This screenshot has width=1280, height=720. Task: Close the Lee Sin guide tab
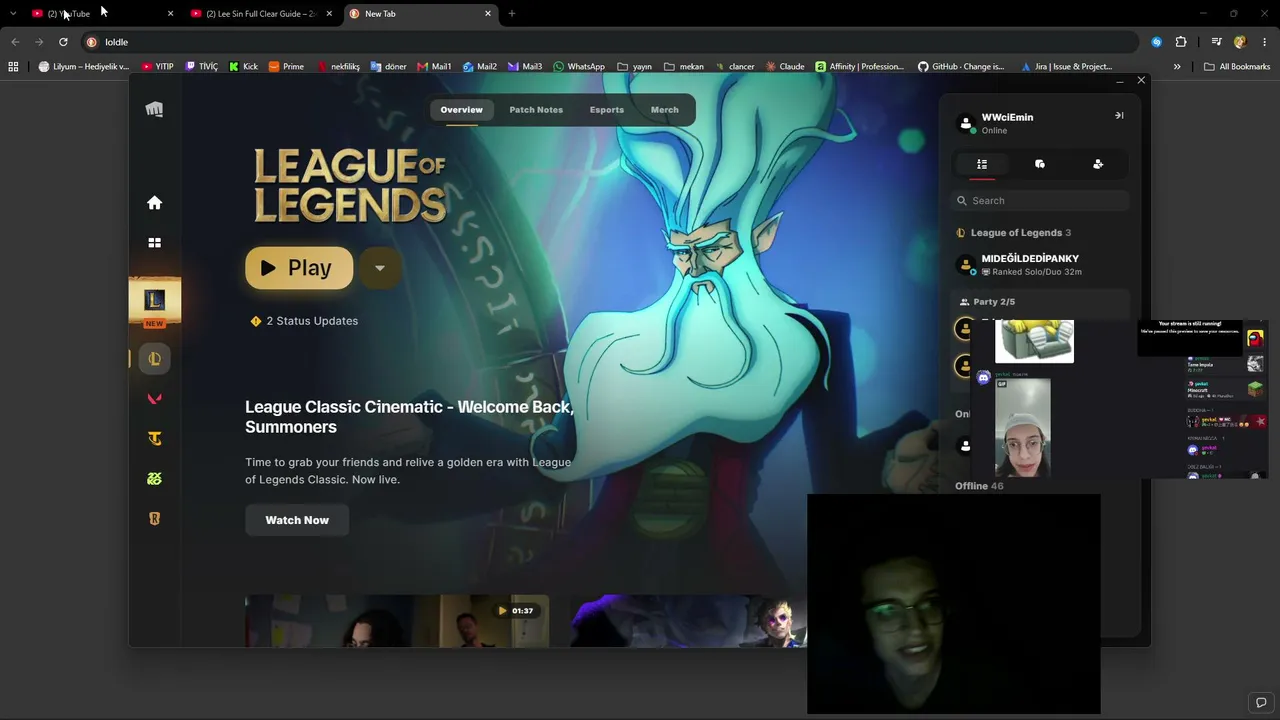coord(329,14)
